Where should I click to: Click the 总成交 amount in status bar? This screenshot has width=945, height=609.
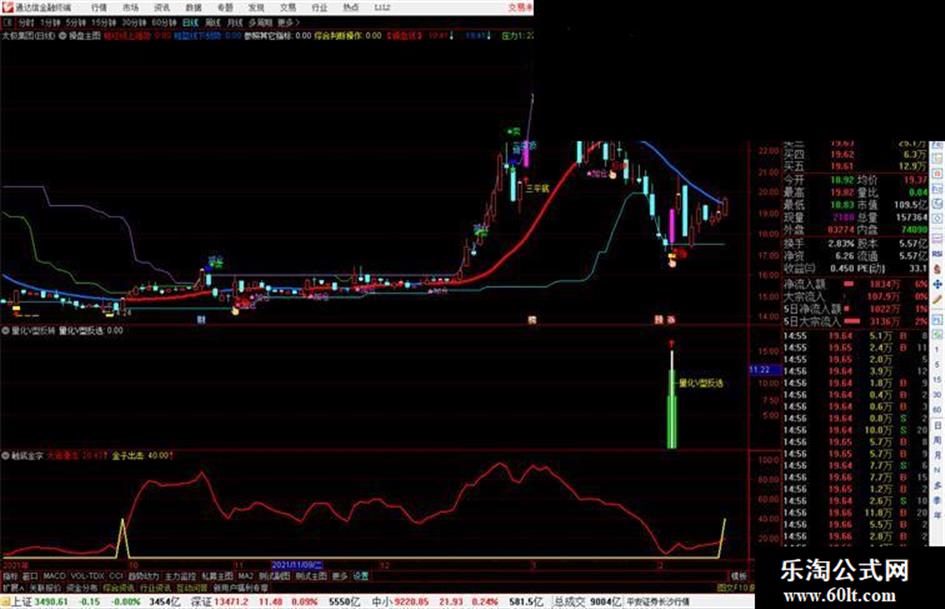605,602
